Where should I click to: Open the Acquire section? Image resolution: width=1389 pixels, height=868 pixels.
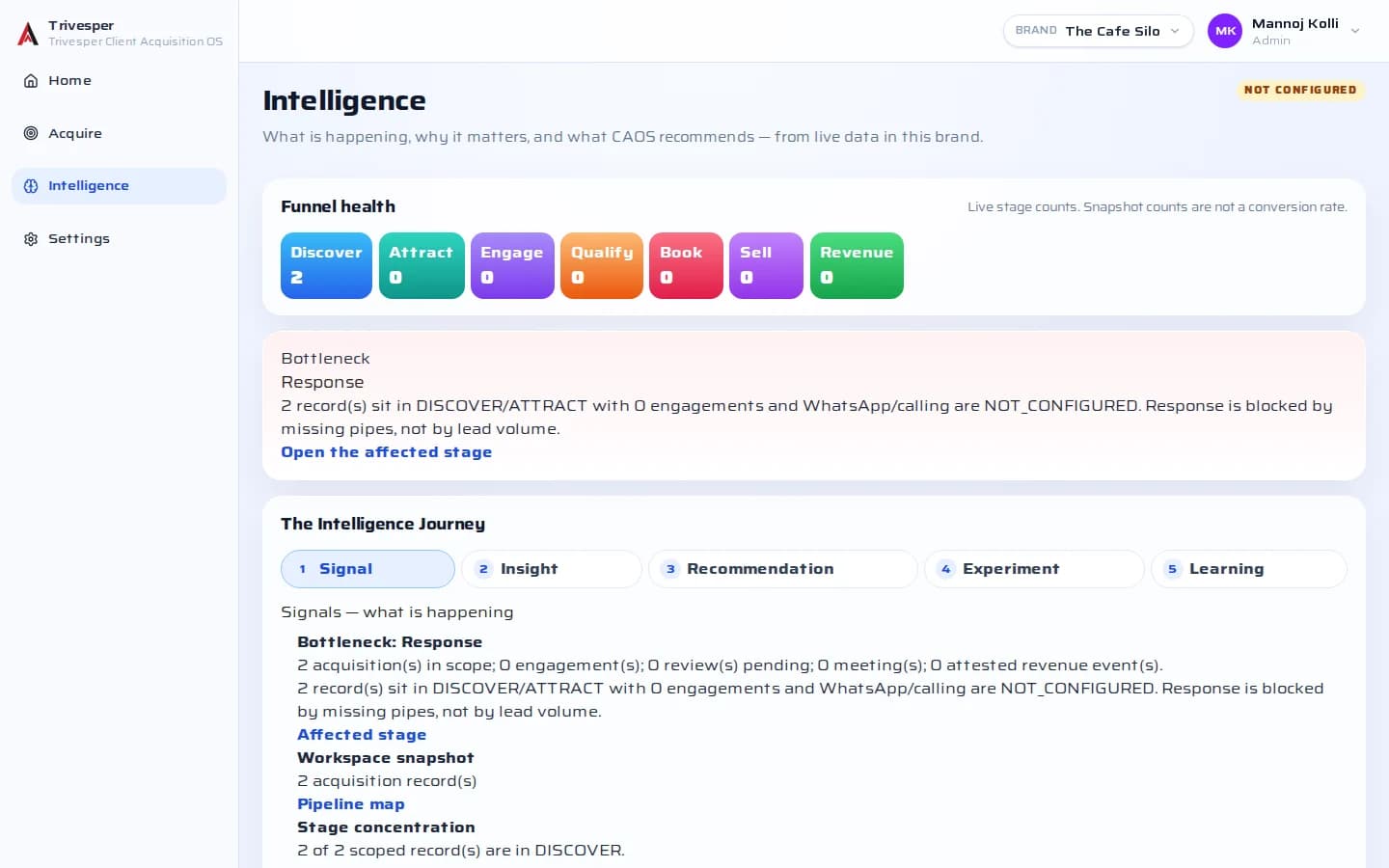tap(119, 133)
